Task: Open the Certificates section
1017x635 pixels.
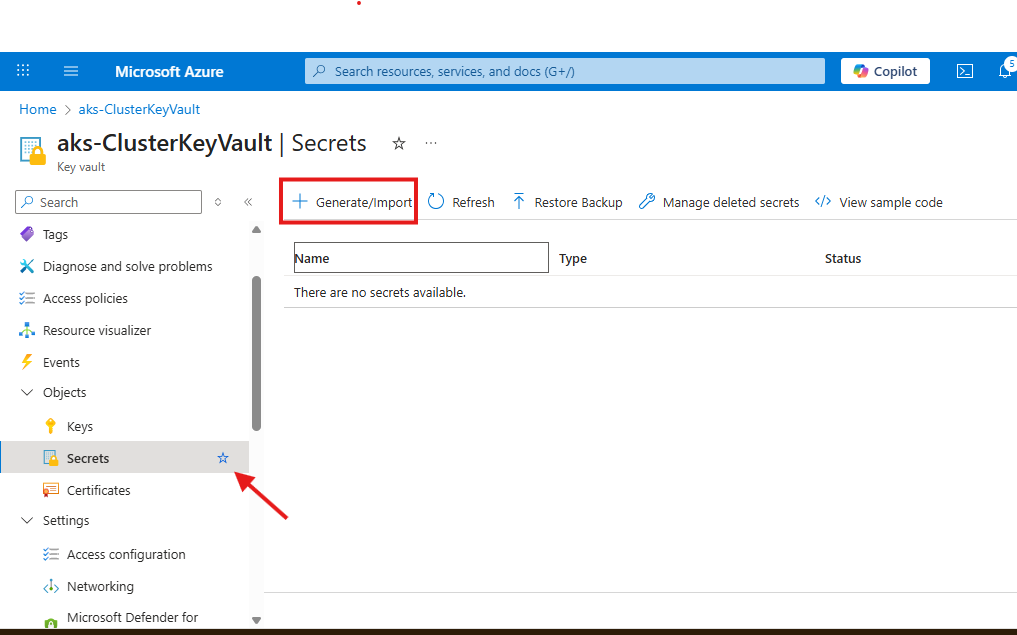Action: pyautogui.click(x=99, y=490)
